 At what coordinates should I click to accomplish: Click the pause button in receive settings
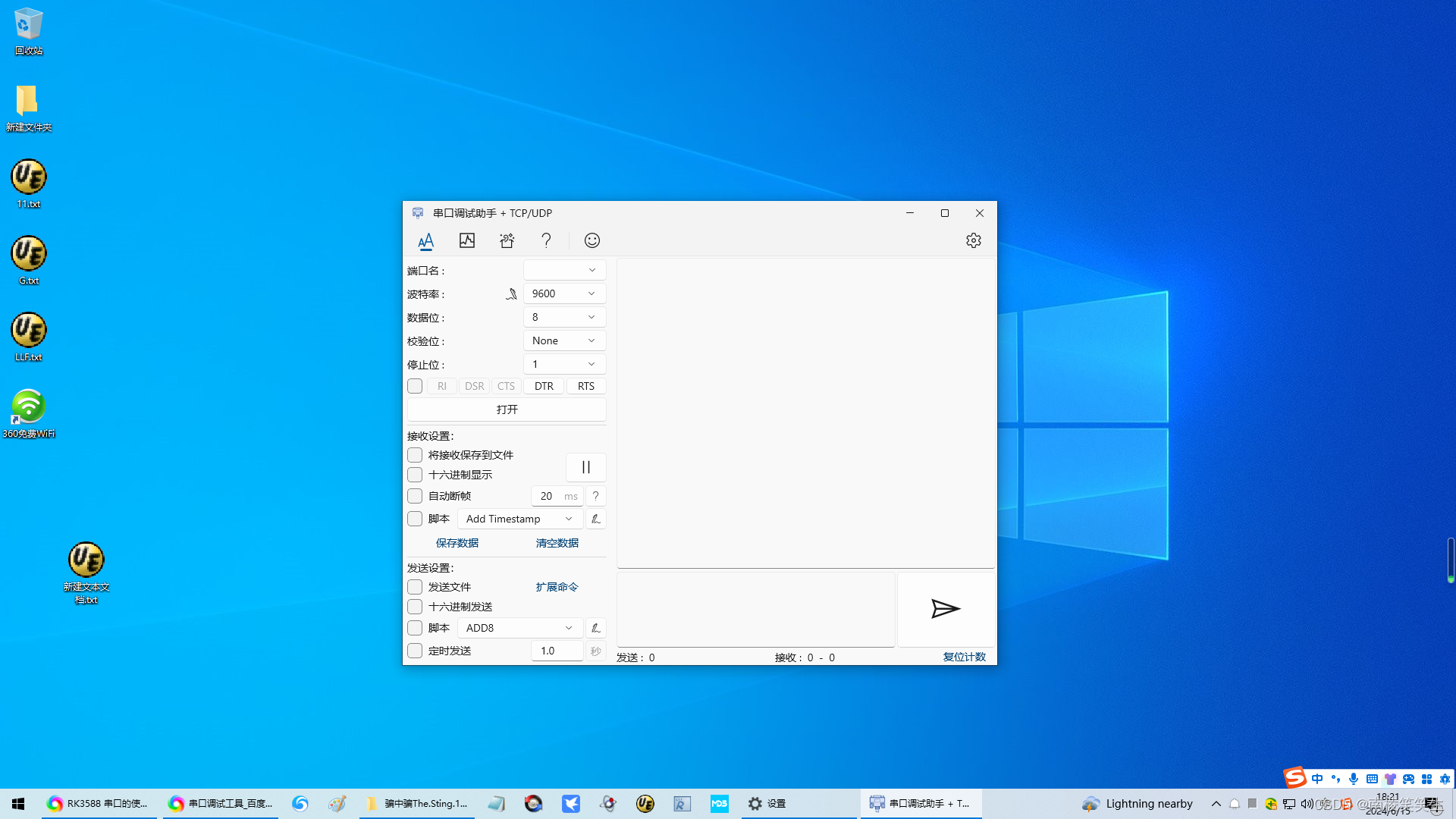[x=586, y=467]
